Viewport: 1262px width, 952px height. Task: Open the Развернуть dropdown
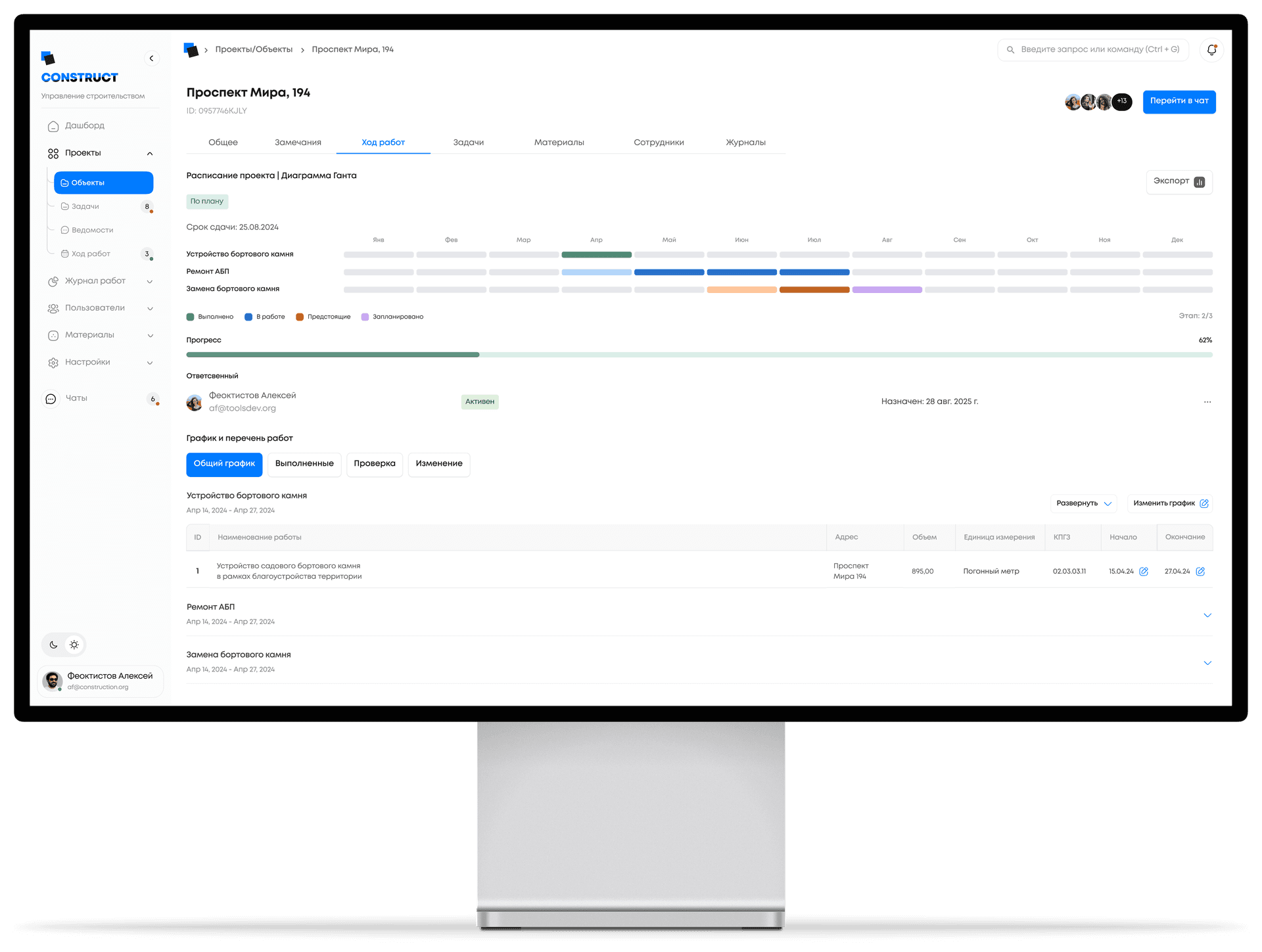point(1083,504)
